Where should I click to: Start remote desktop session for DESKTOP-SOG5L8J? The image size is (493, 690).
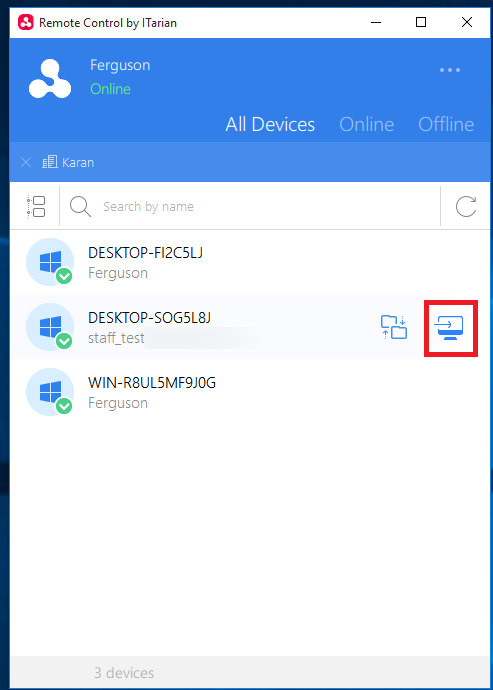point(449,328)
